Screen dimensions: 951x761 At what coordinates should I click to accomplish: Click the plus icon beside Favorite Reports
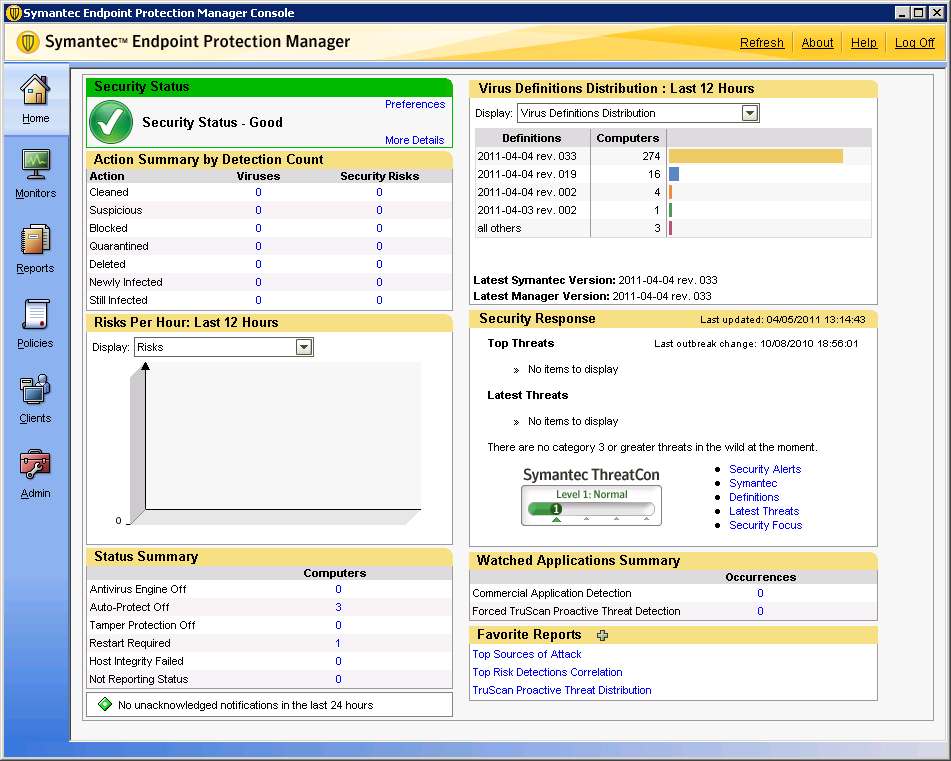click(602, 635)
